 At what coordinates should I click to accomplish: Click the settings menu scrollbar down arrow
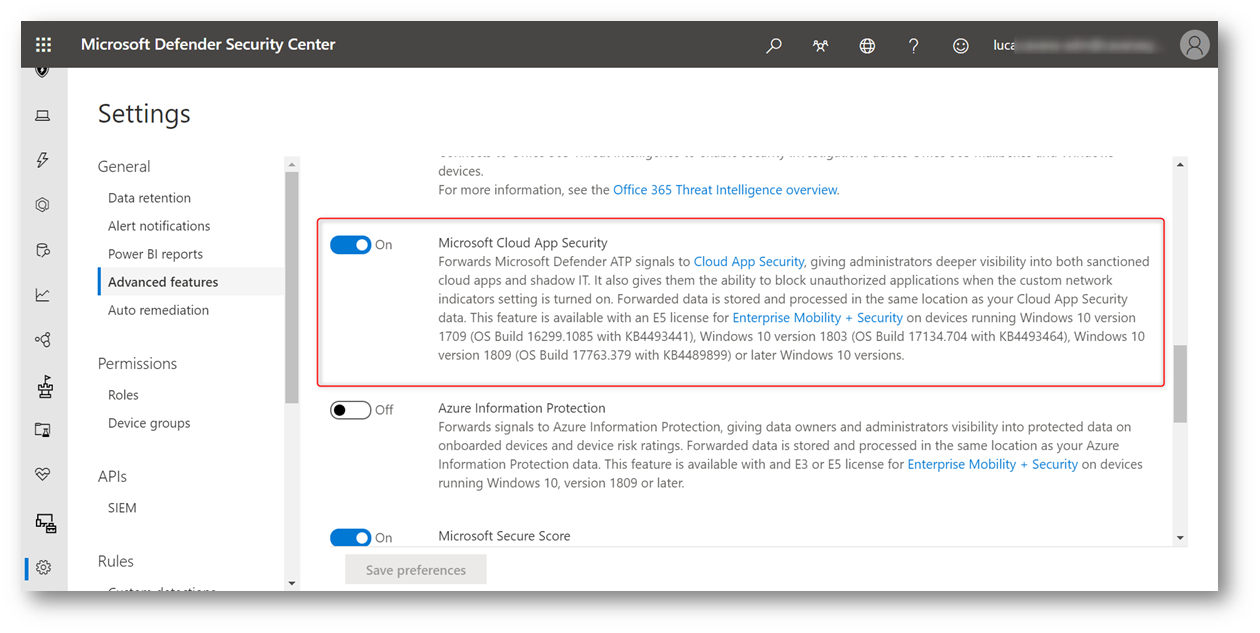coord(292,583)
